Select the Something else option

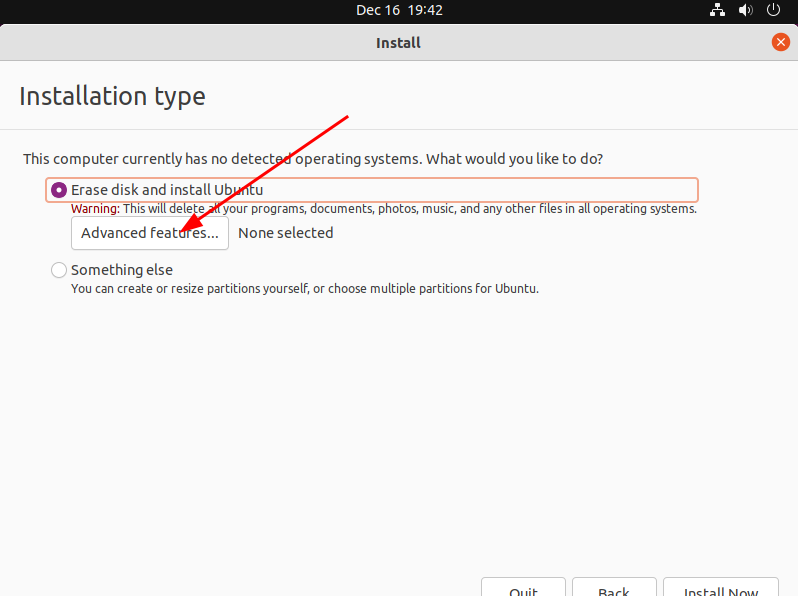click(x=112, y=270)
